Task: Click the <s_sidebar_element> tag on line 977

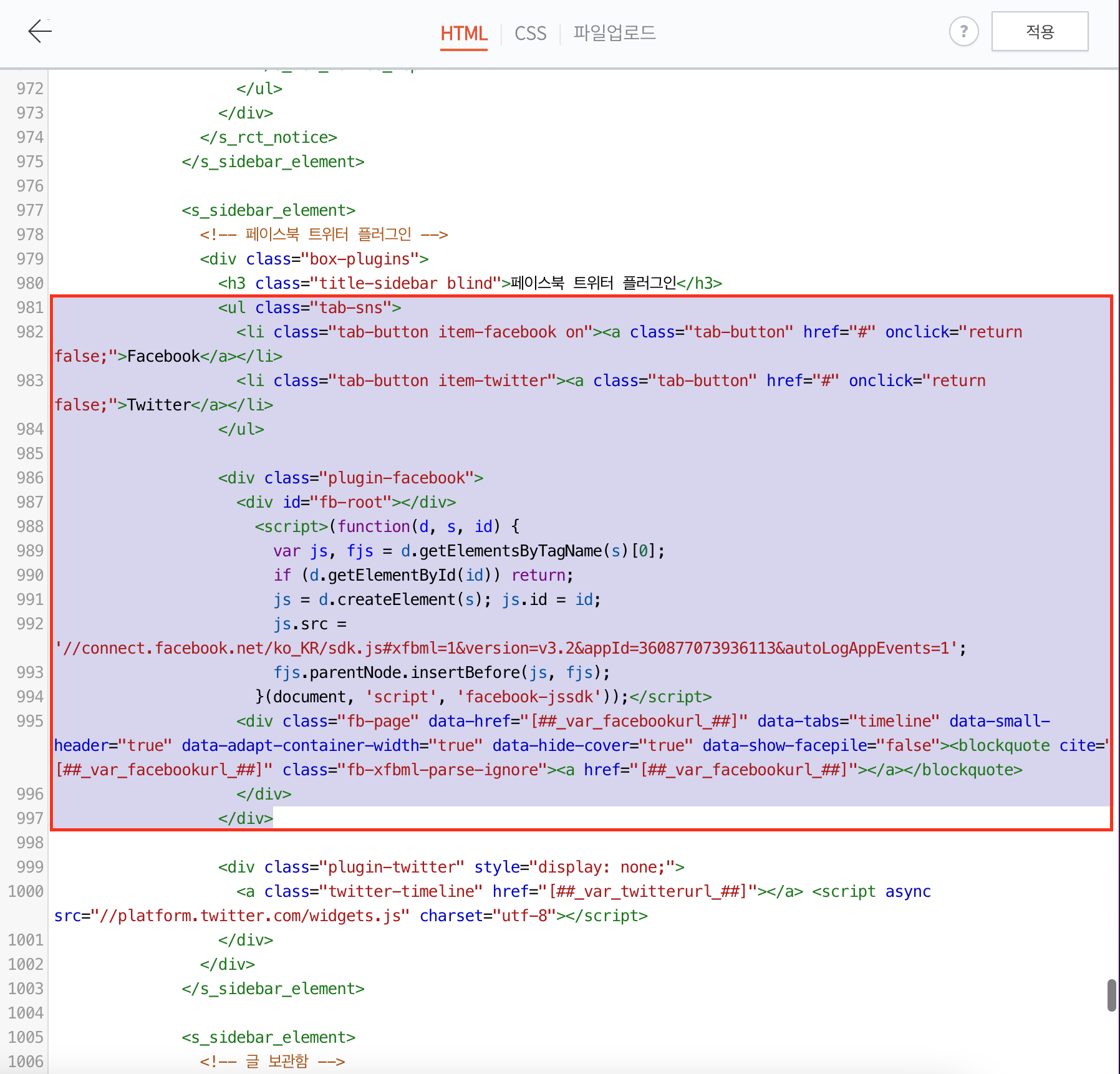Action: coord(268,210)
